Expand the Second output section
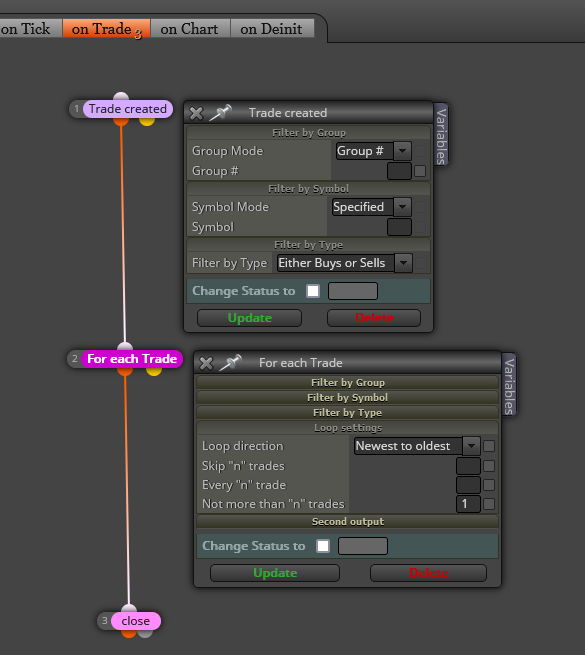The image size is (585, 655). [348, 522]
